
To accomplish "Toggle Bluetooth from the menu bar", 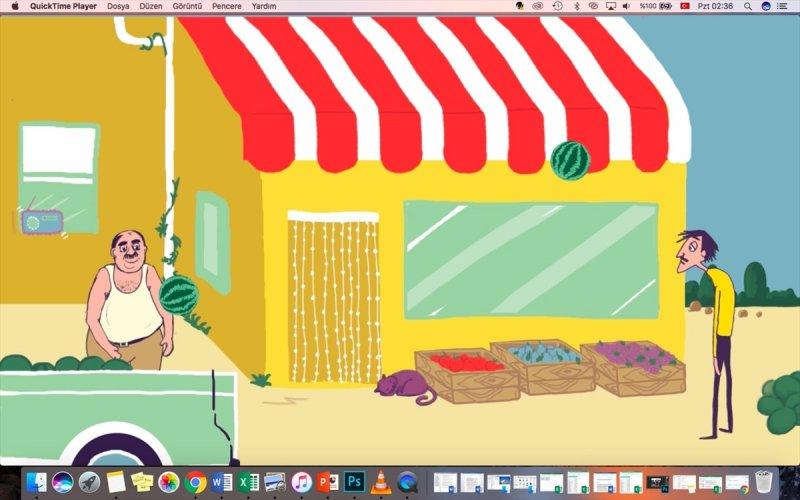I will [576, 6].
